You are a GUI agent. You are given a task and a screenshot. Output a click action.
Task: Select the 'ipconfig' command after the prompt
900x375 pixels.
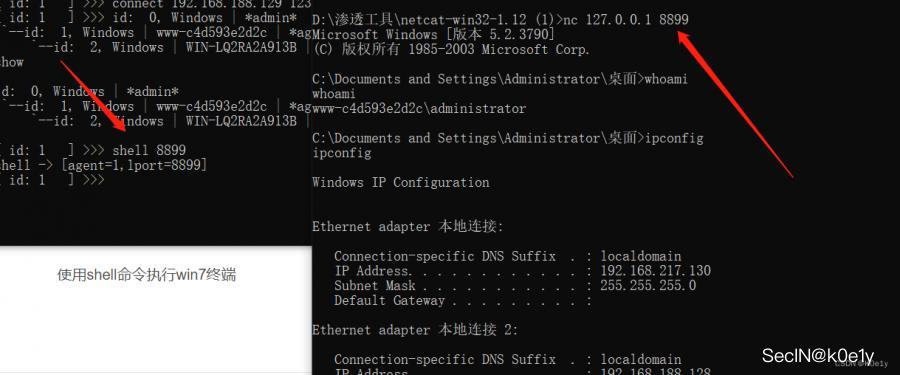point(673,138)
